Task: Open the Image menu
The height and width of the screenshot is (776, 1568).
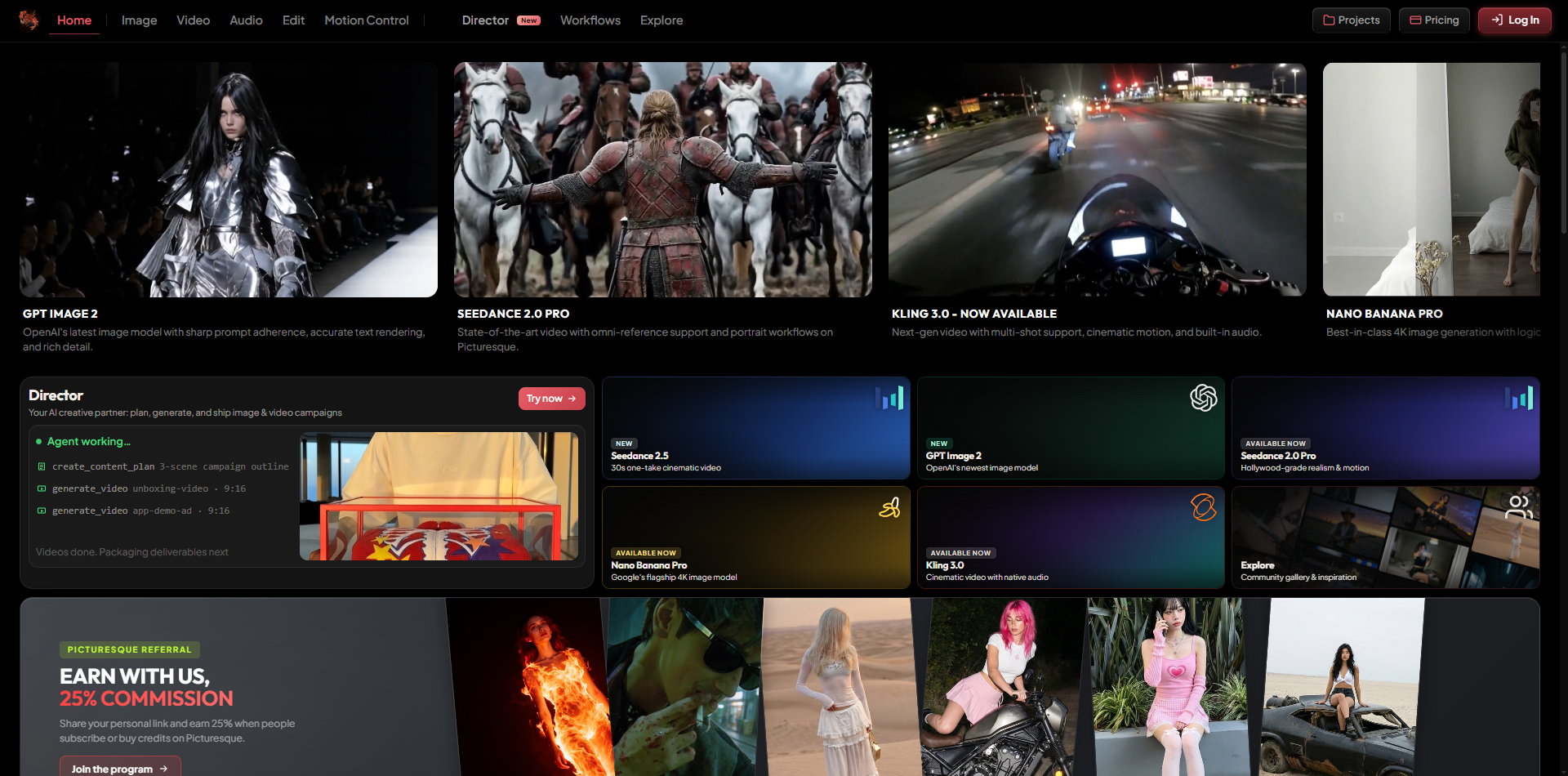Action: click(139, 20)
